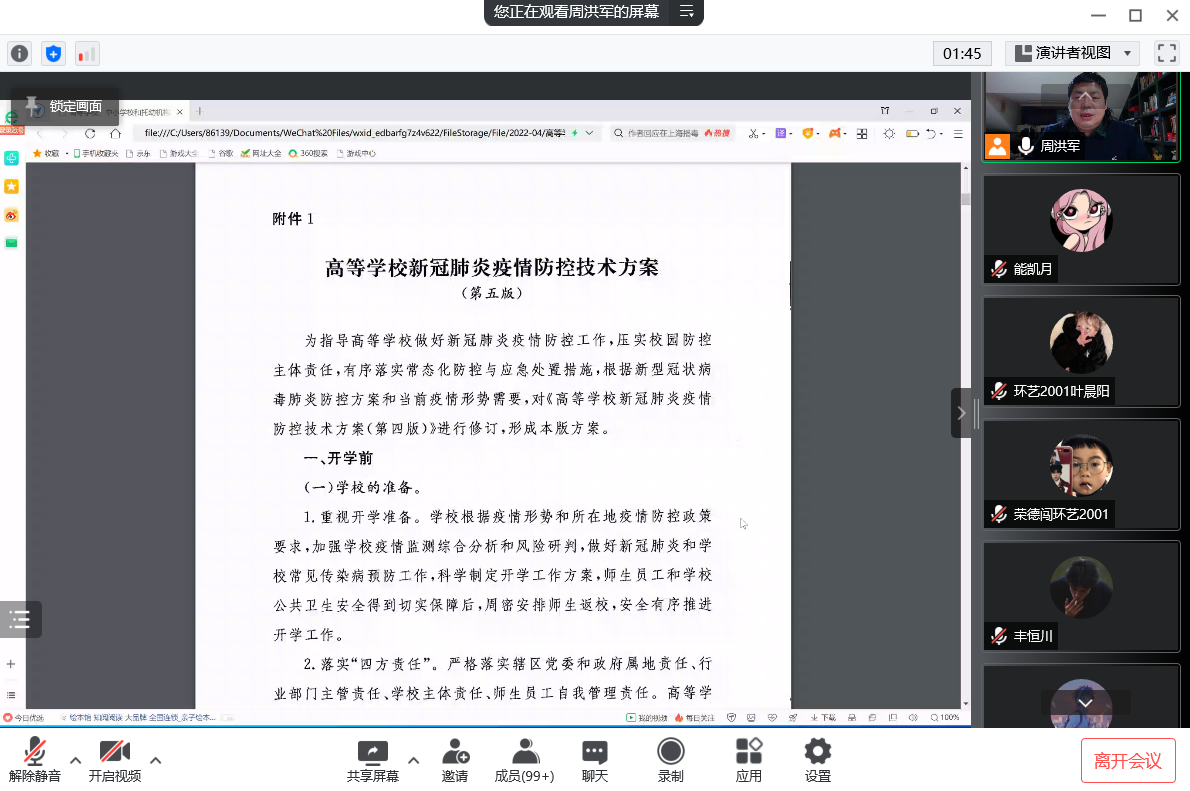Click the blue encryption shield icon
The height and width of the screenshot is (791, 1190).
53,53
